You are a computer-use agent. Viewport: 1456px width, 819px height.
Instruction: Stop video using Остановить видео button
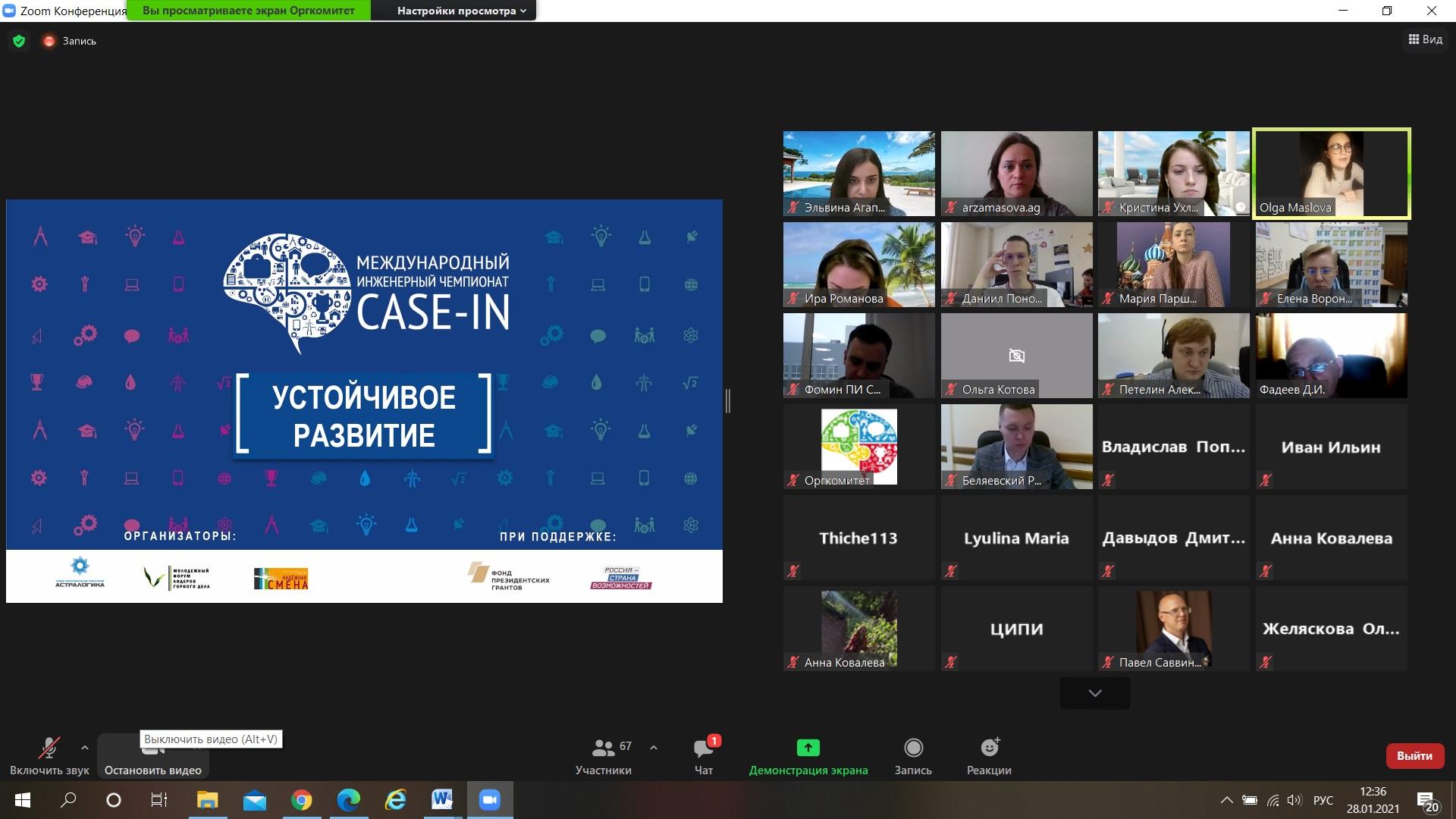click(153, 756)
